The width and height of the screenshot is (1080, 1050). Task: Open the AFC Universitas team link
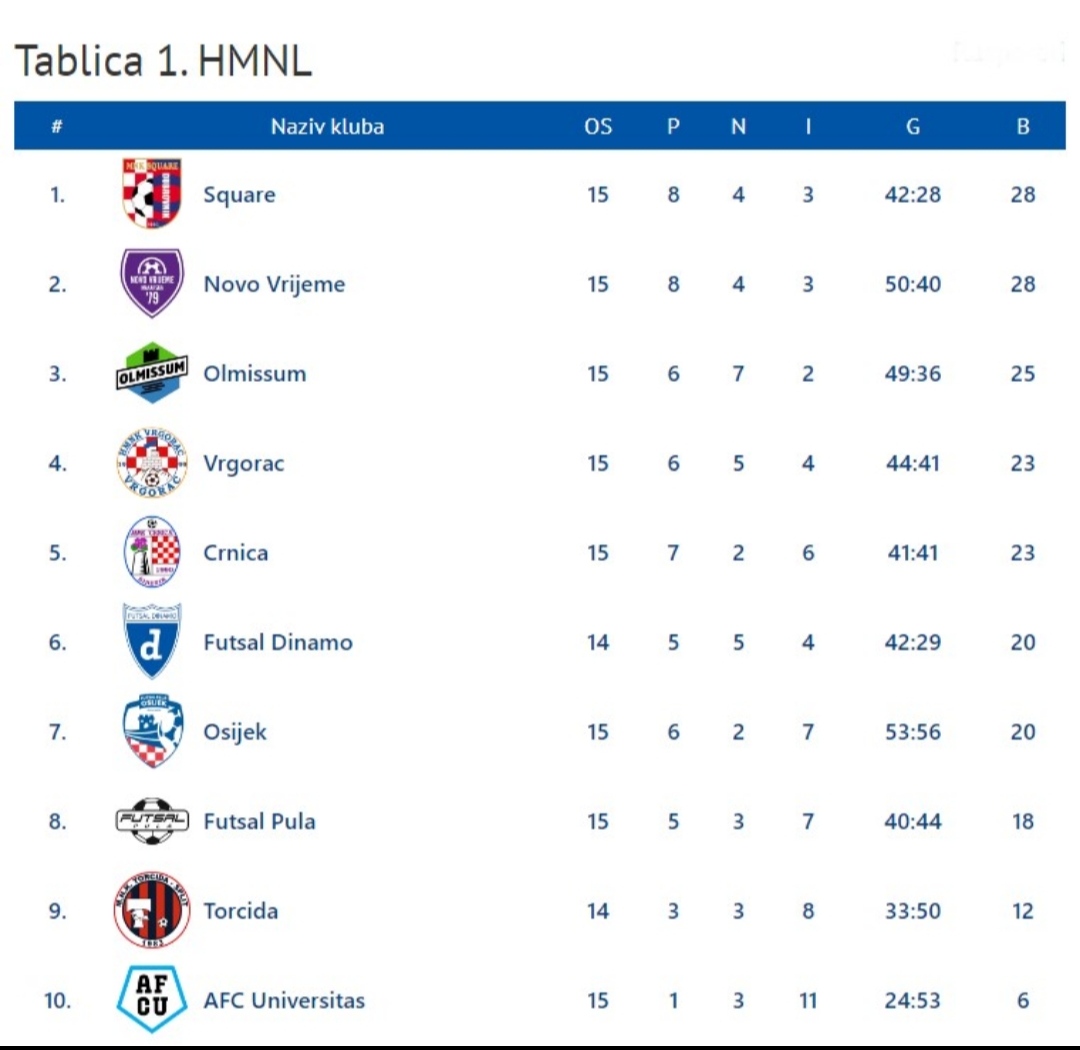(284, 1000)
